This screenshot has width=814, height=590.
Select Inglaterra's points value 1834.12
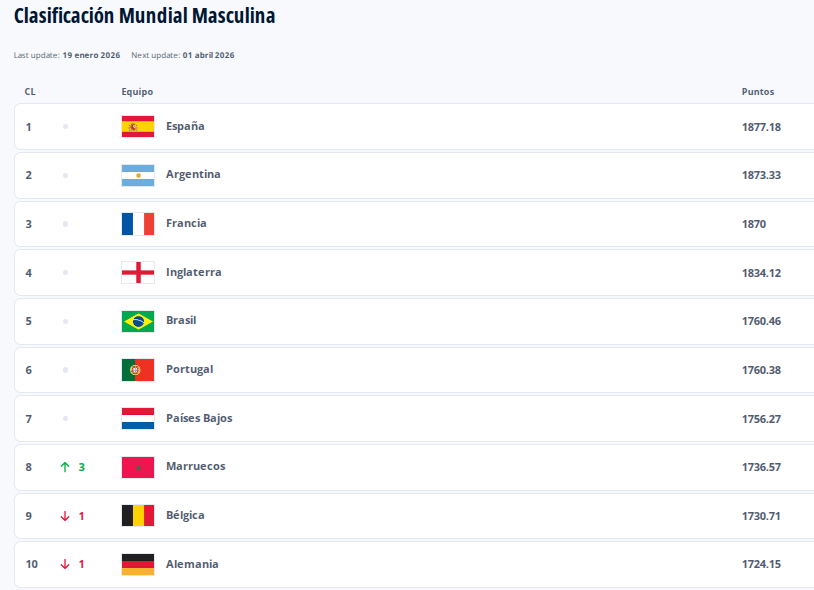pos(761,273)
